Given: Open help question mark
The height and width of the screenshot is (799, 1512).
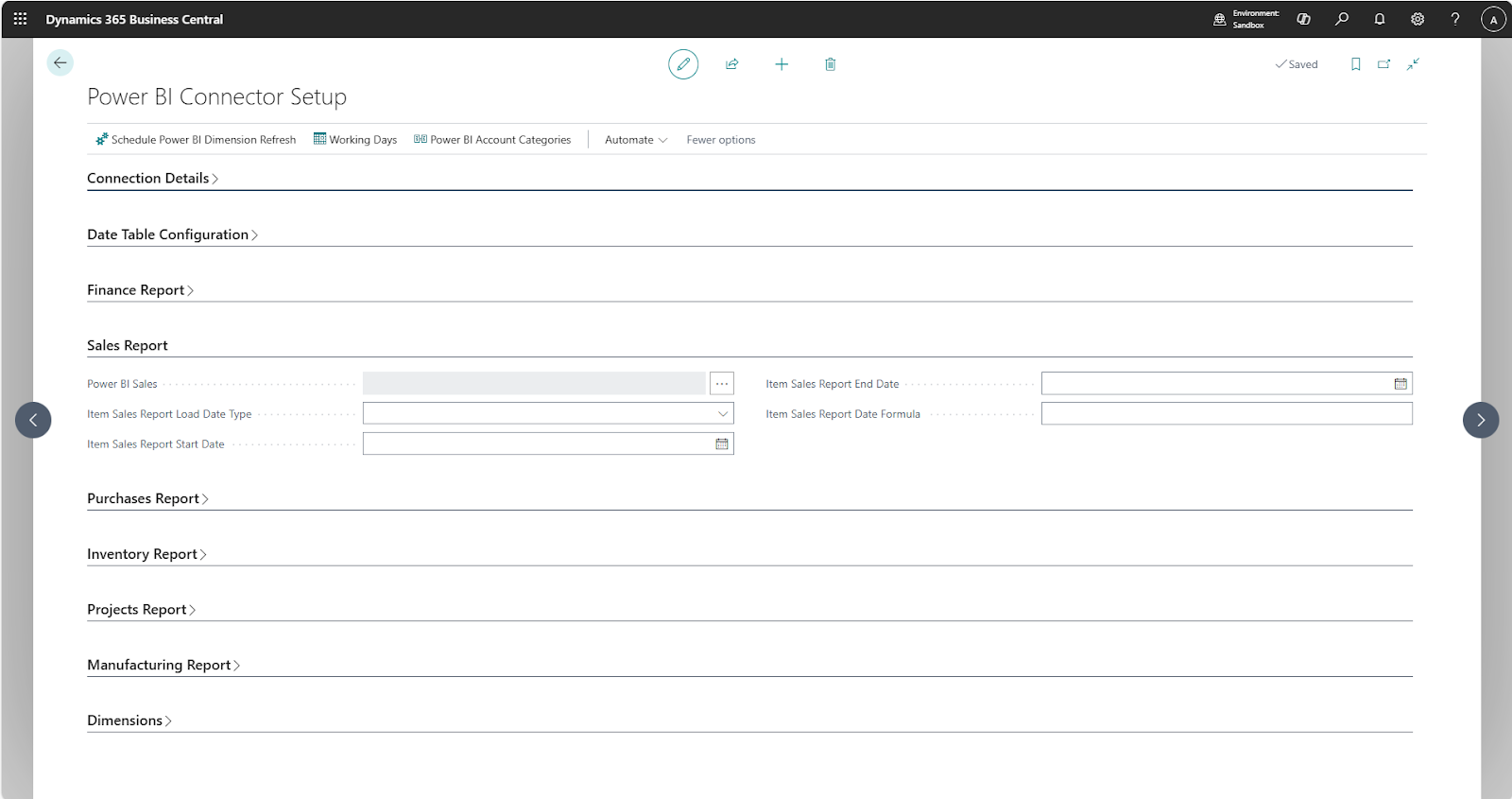Looking at the screenshot, I should click(x=1455, y=19).
